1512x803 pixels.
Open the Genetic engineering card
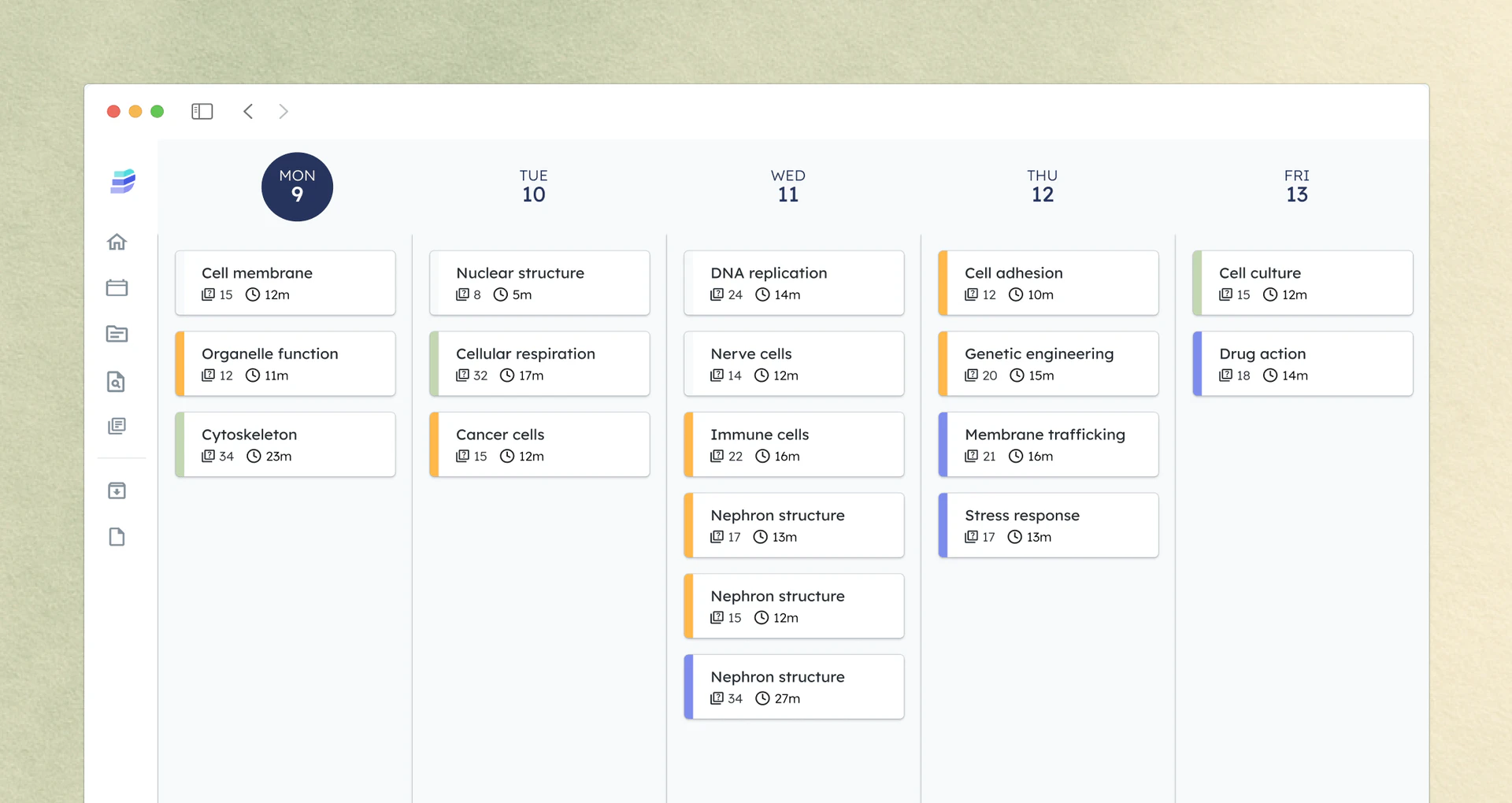tap(1048, 364)
